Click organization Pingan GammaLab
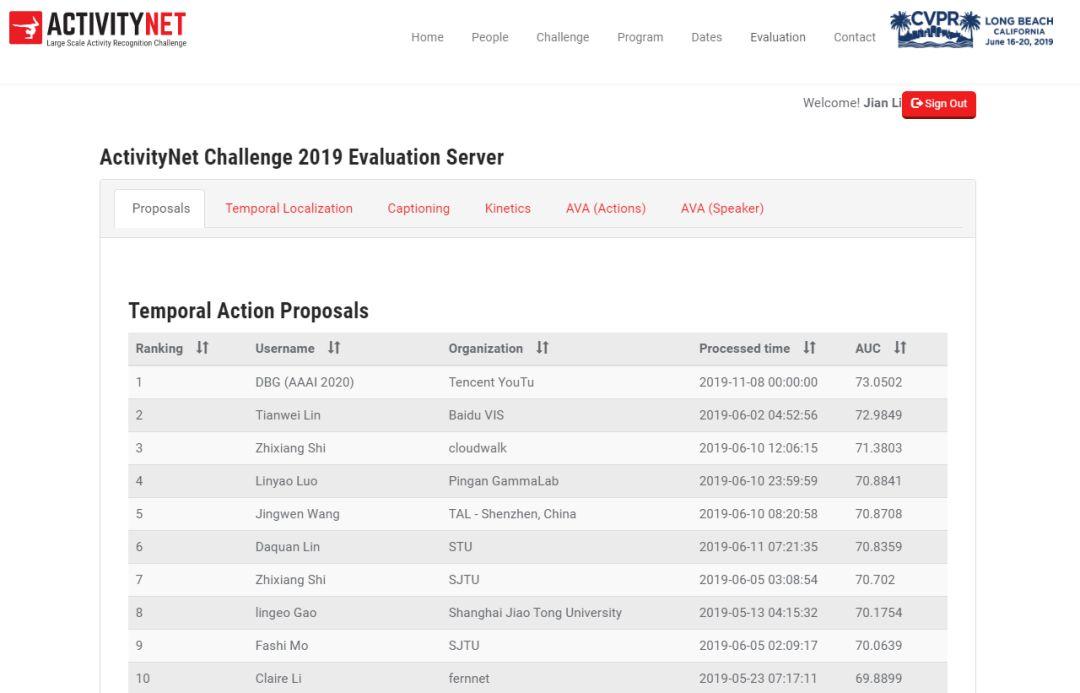1080x693 pixels. [503, 482]
